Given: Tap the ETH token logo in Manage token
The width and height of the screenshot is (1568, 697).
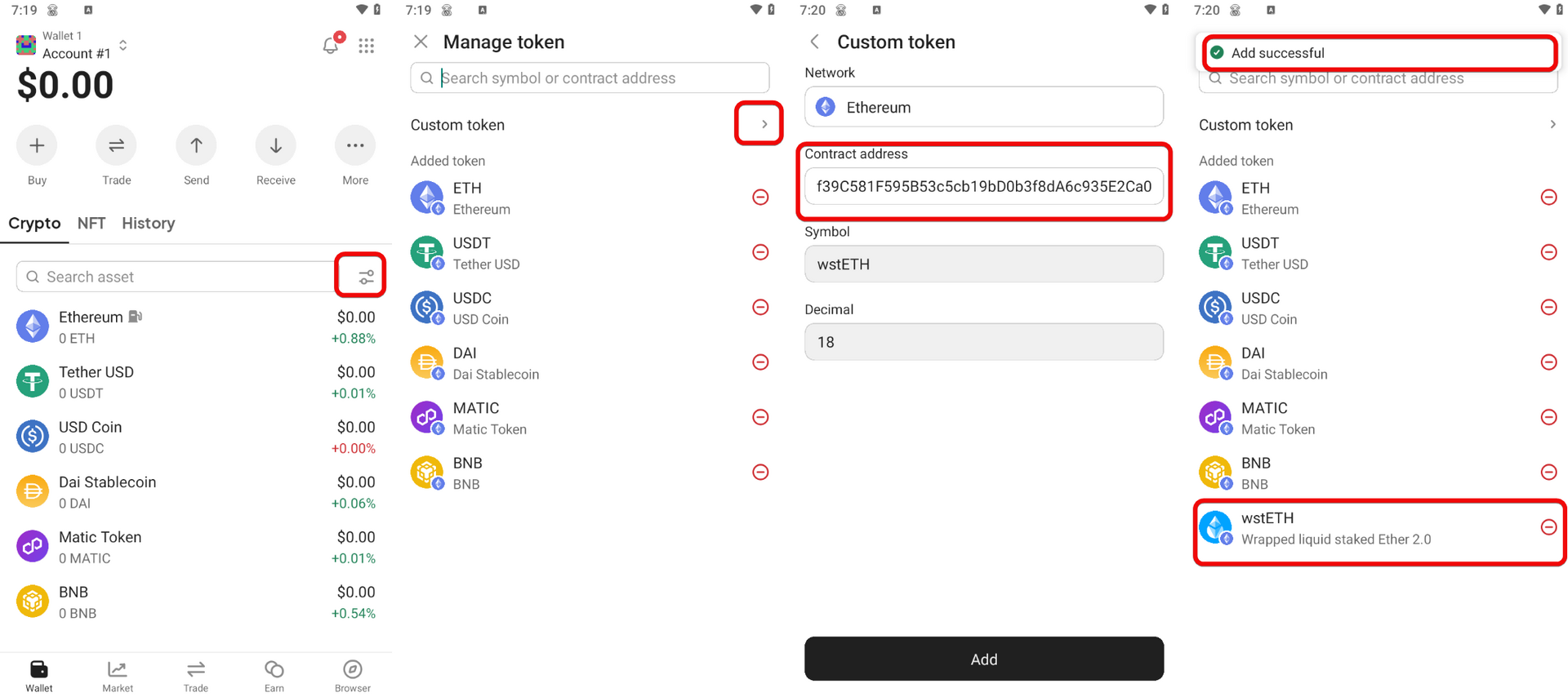Looking at the screenshot, I should pyautogui.click(x=427, y=198).
